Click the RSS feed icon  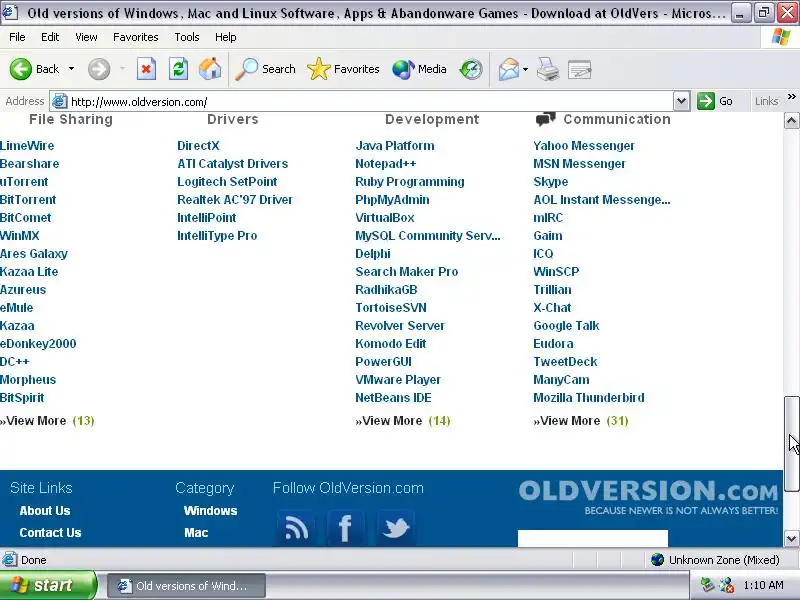(296, 527)
